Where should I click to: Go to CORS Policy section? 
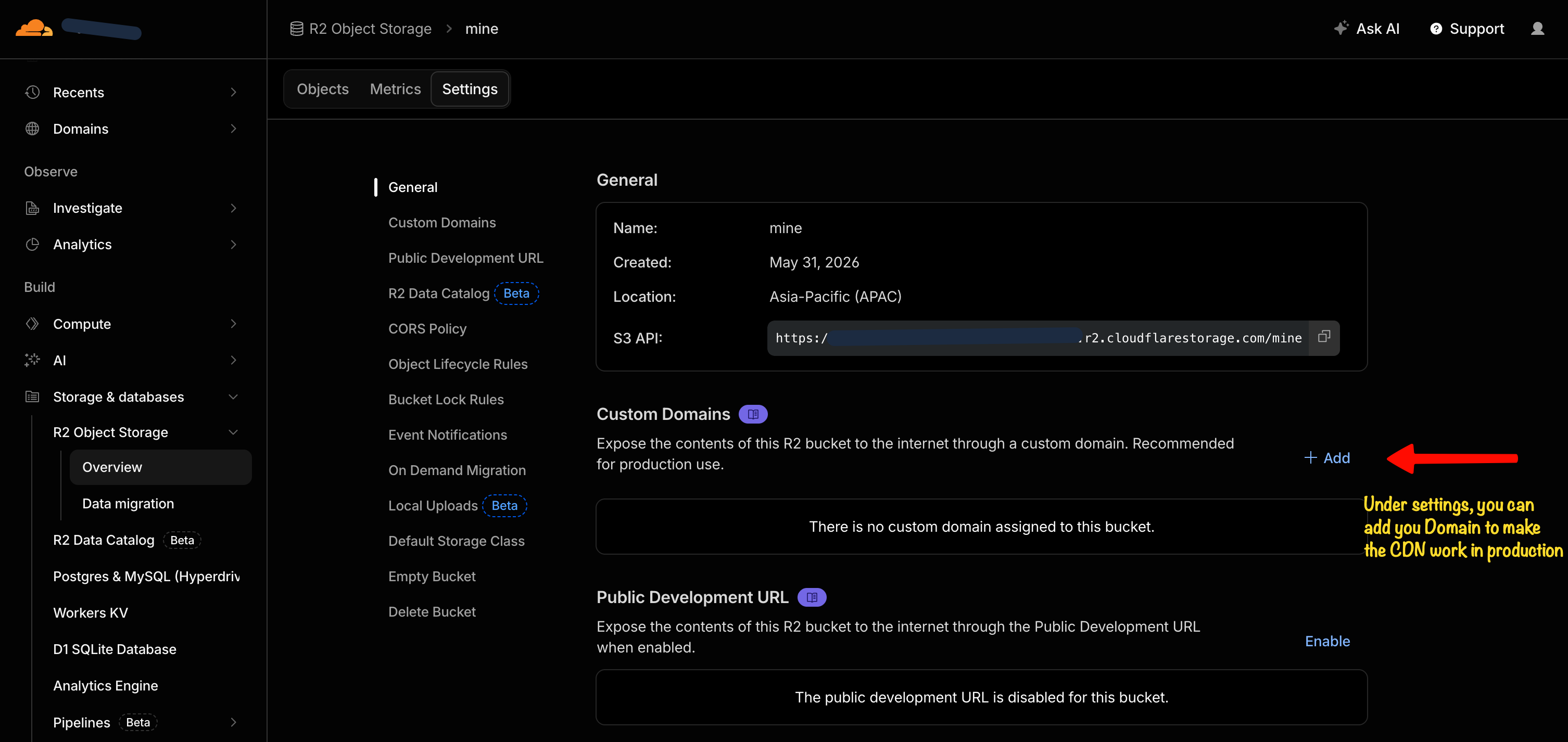[x=427, y=328]
